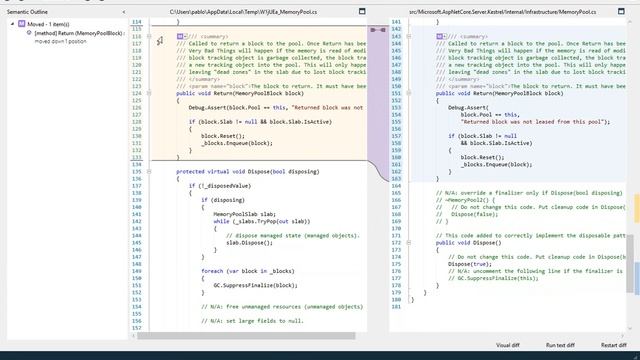Click 'if (!_disposedValue)' line
640x360 pixels.
pyautogui.click(x=220, y=186)
